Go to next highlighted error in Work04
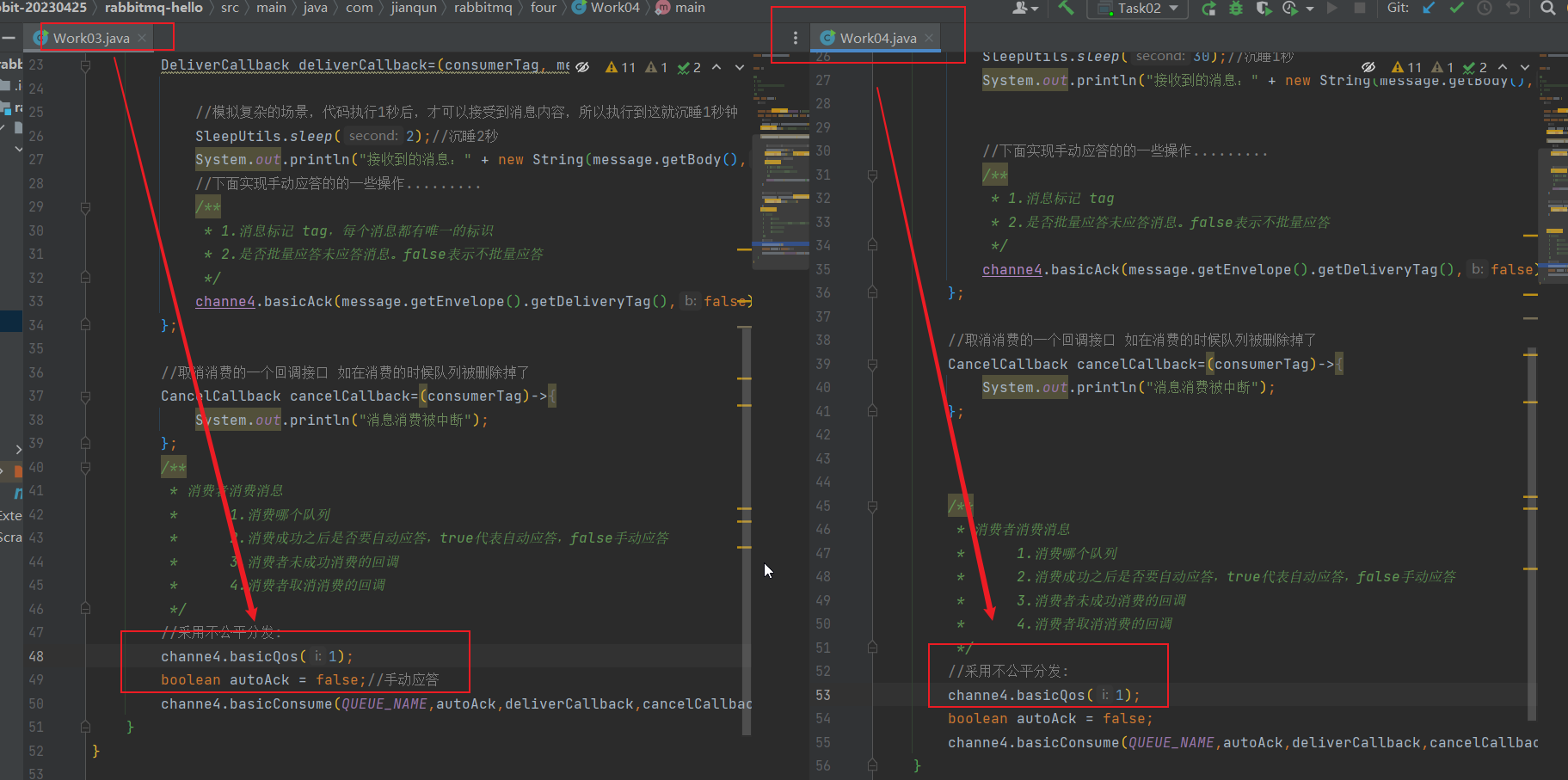The width and height of the screenshot is (1568, 780). (x=1525, y=67)
